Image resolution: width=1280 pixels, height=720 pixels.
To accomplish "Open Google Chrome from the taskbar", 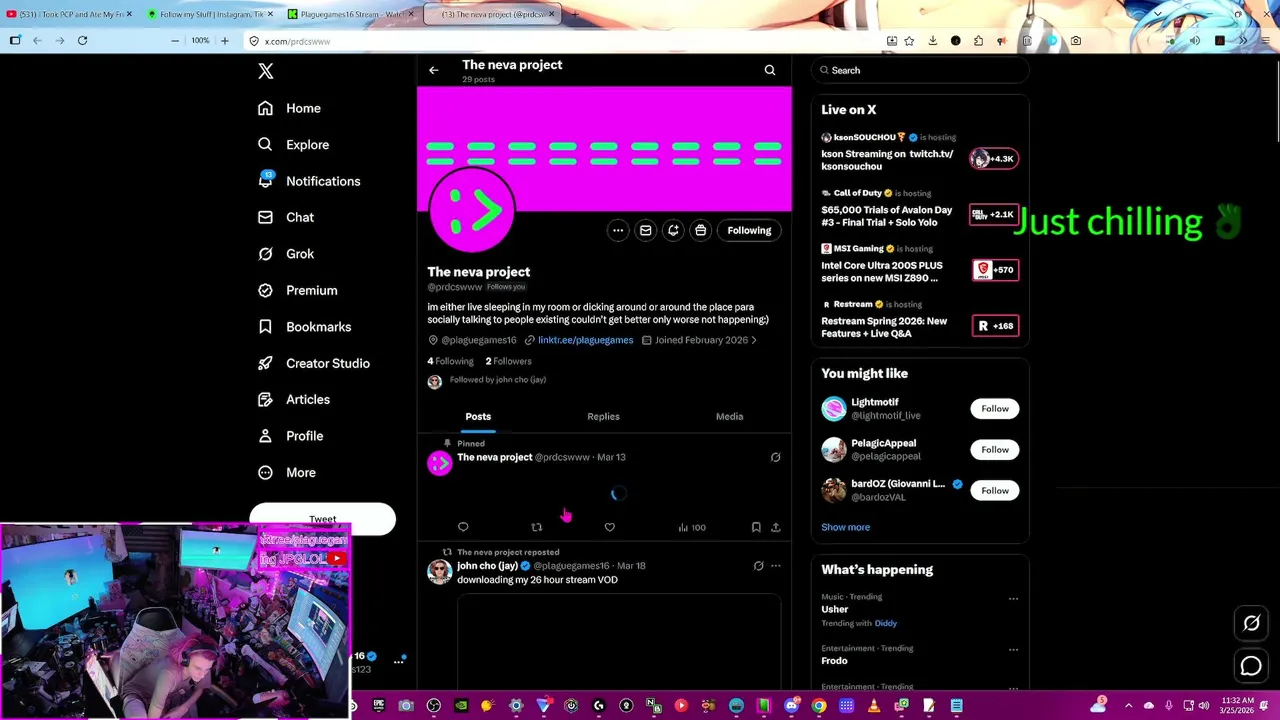I will pos(819,706).
